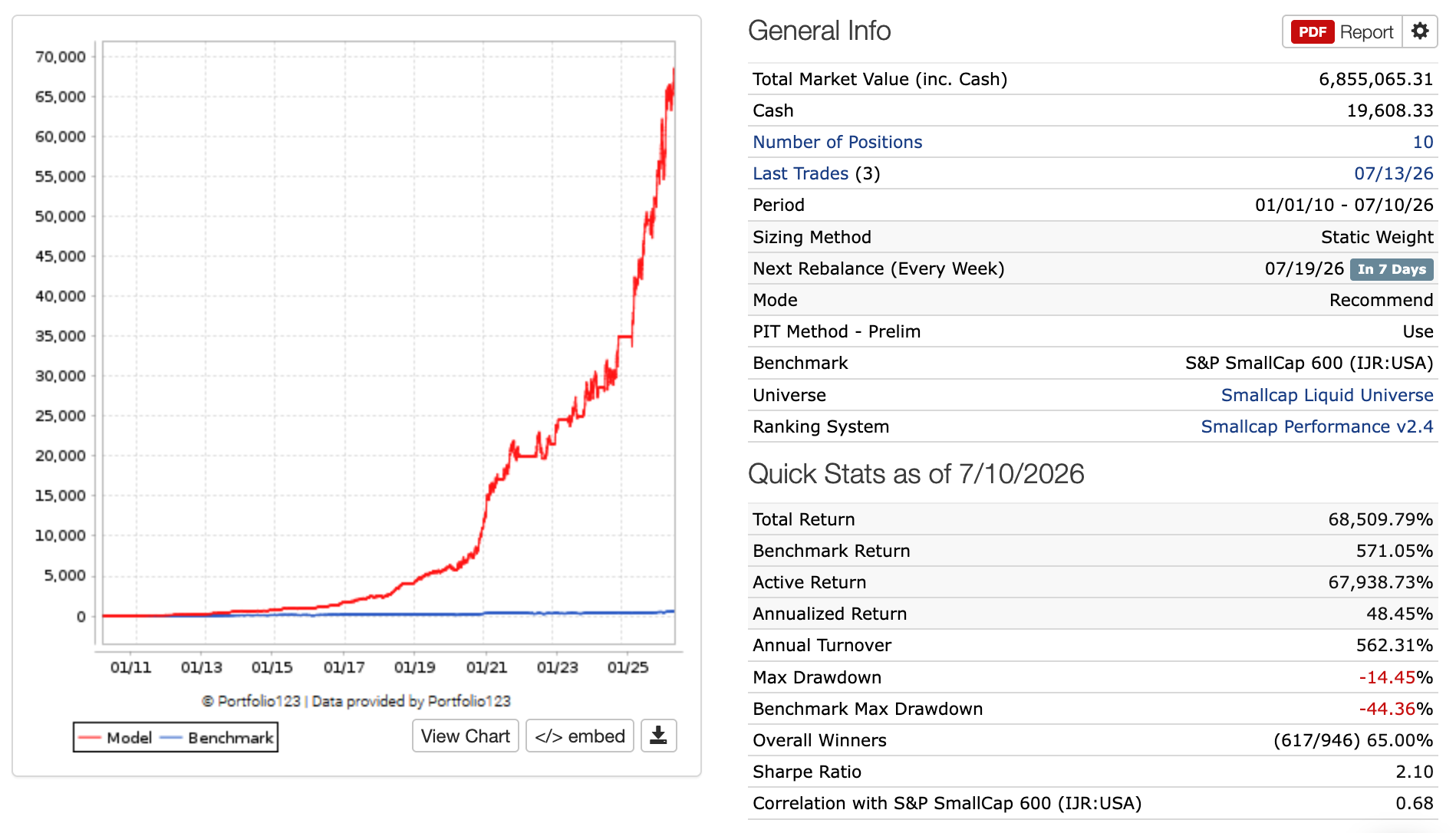Select the Annualized Return value 48.45%
The height and width of the screenshot is (833, 1456).
[1399, 614]
